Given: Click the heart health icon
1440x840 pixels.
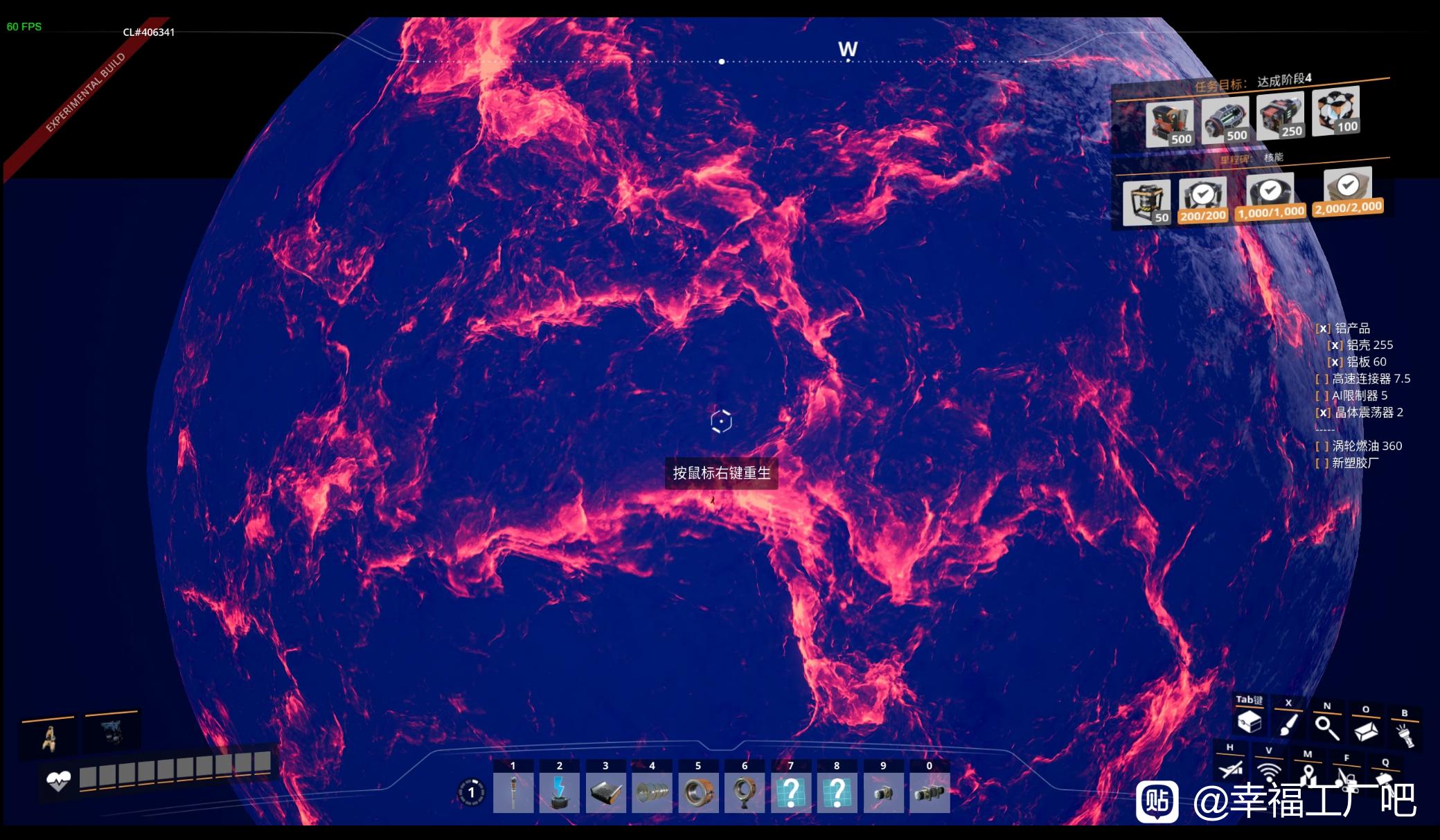Looking at the screenshot, I should pos(59,781).
